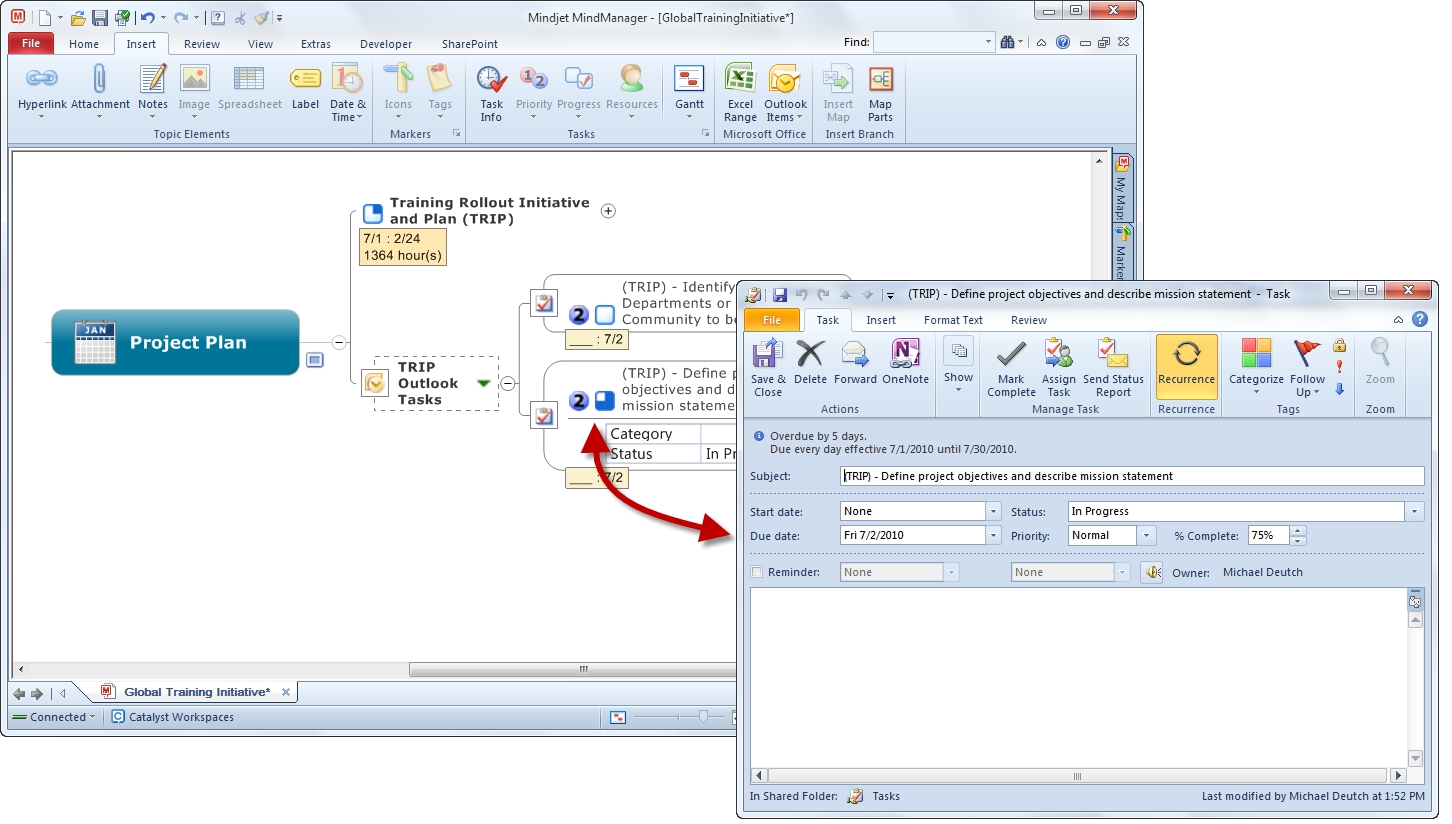Switch to the Review ribbon tab
1452x824 pixels.
pyautogui.click(x=202, y=44)
